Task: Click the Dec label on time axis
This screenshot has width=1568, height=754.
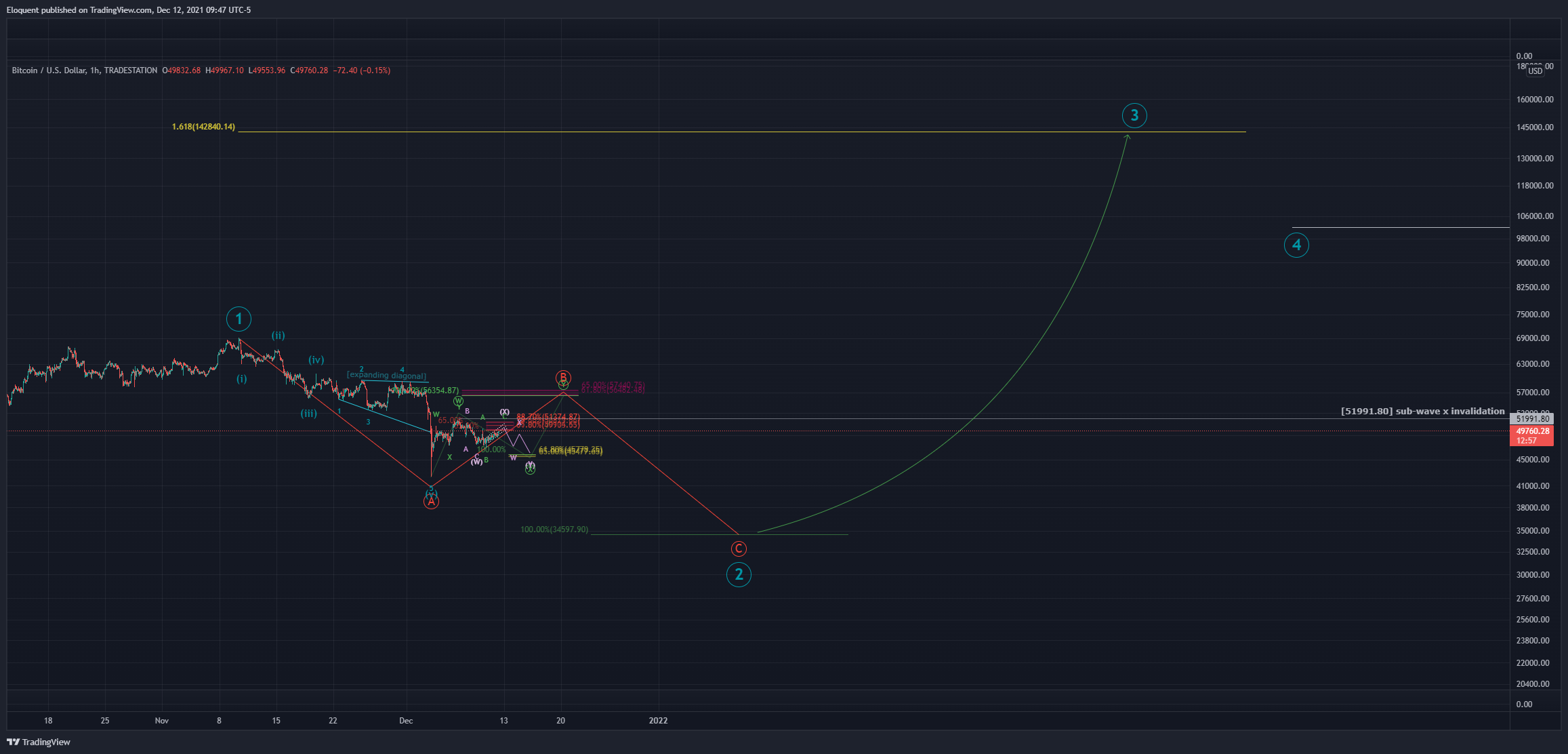Action: [406, 721]
